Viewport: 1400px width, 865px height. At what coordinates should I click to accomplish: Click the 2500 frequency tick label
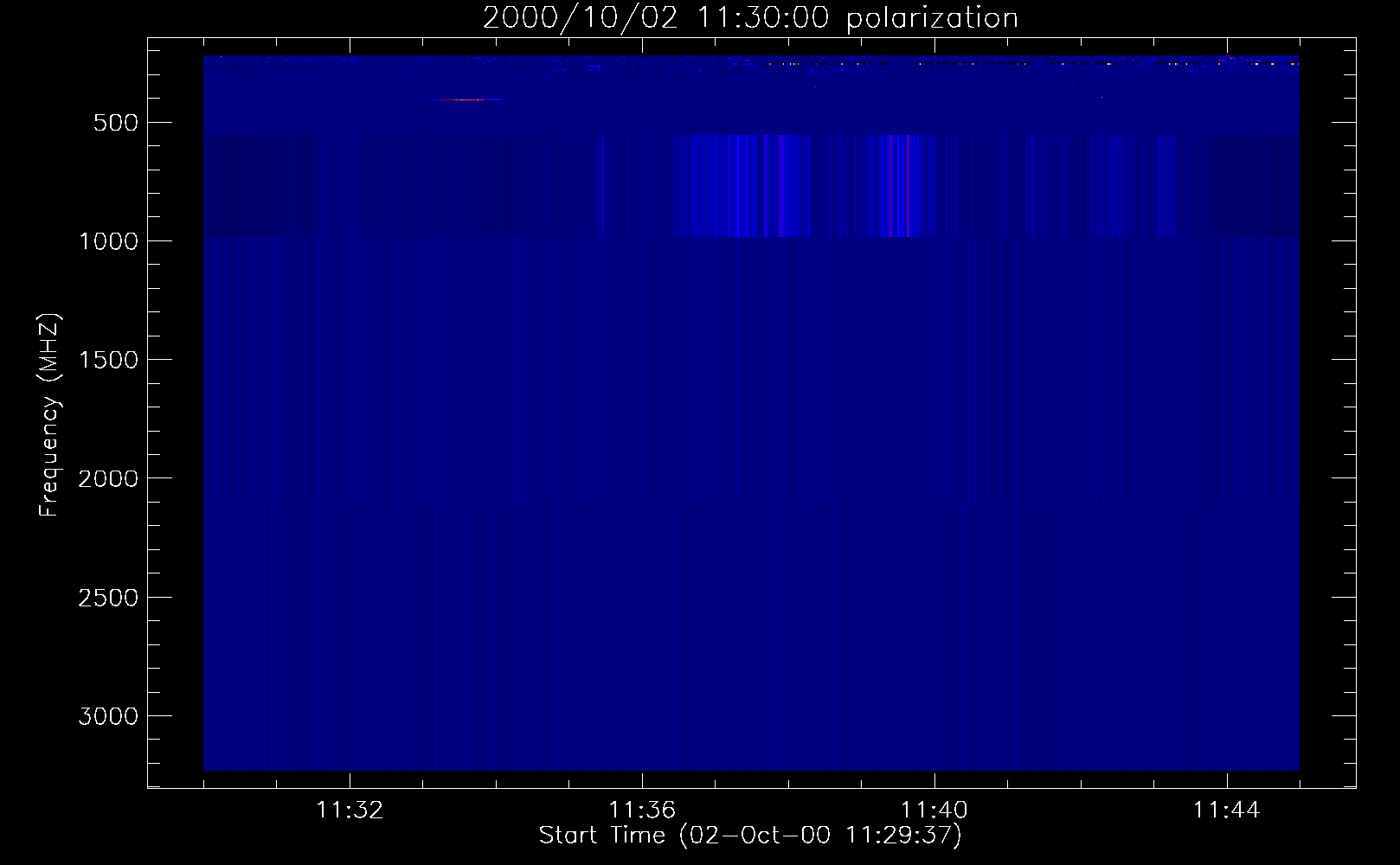pos(108,598)
